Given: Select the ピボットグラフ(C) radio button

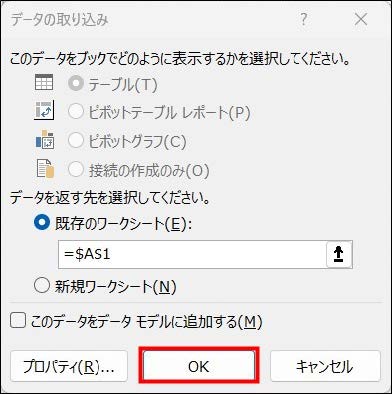Looking at the screenshot, I should pos(76,141).
